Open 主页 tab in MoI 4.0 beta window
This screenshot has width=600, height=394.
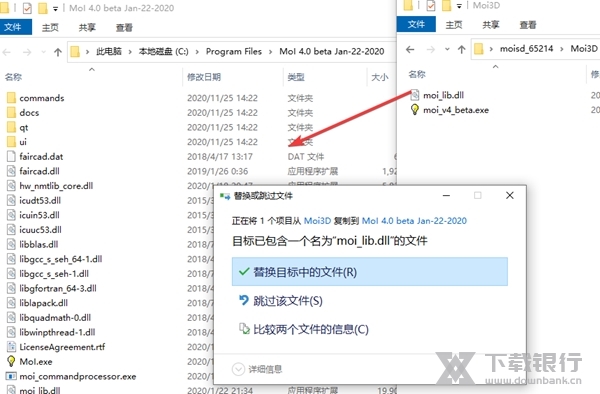point(50,27)
